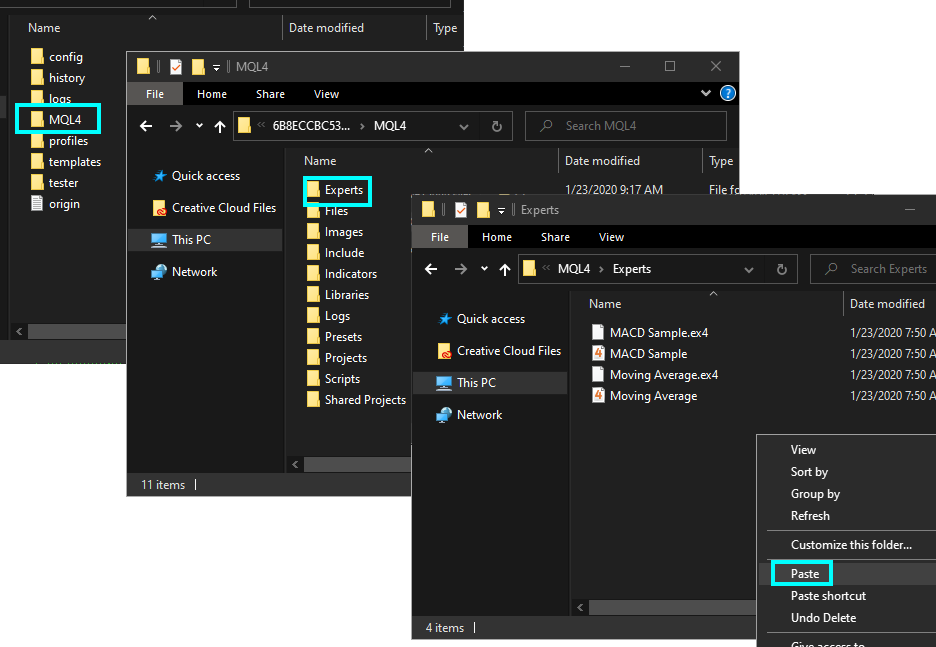Open the templates folder in background window
Image resolution: width=936 pixels, height=647 pixels.
pyautogui.click(x=66, y=162)
